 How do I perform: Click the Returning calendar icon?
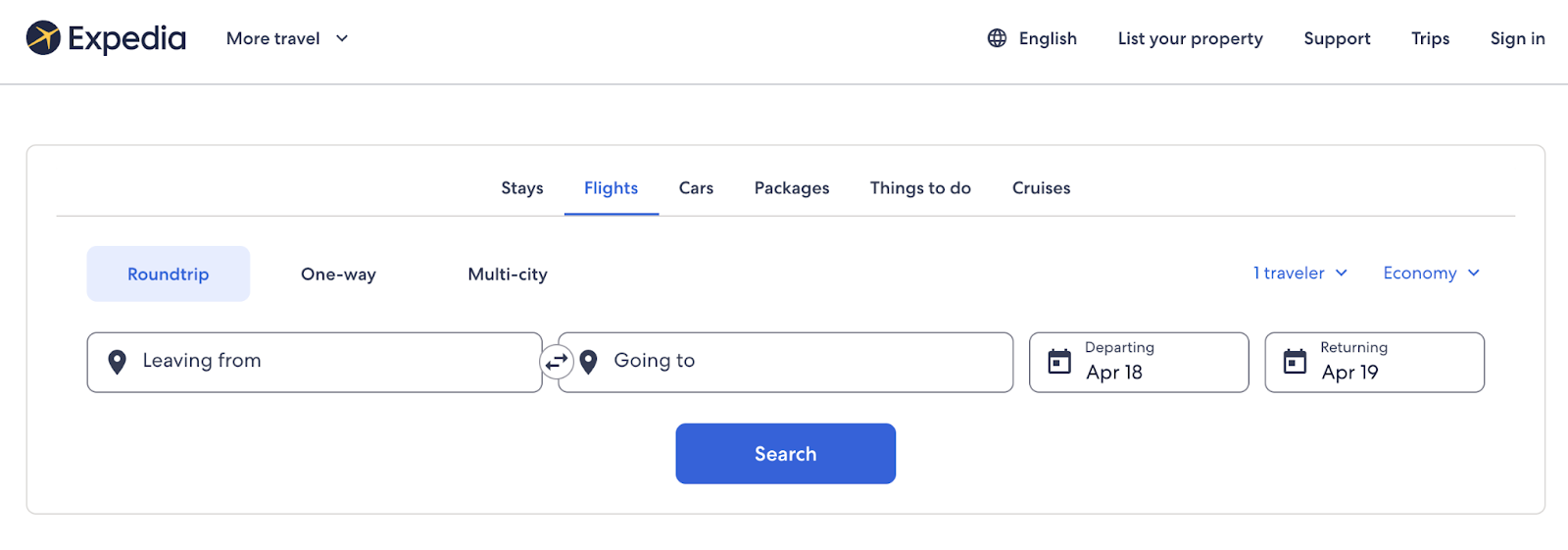point(1295,362)
